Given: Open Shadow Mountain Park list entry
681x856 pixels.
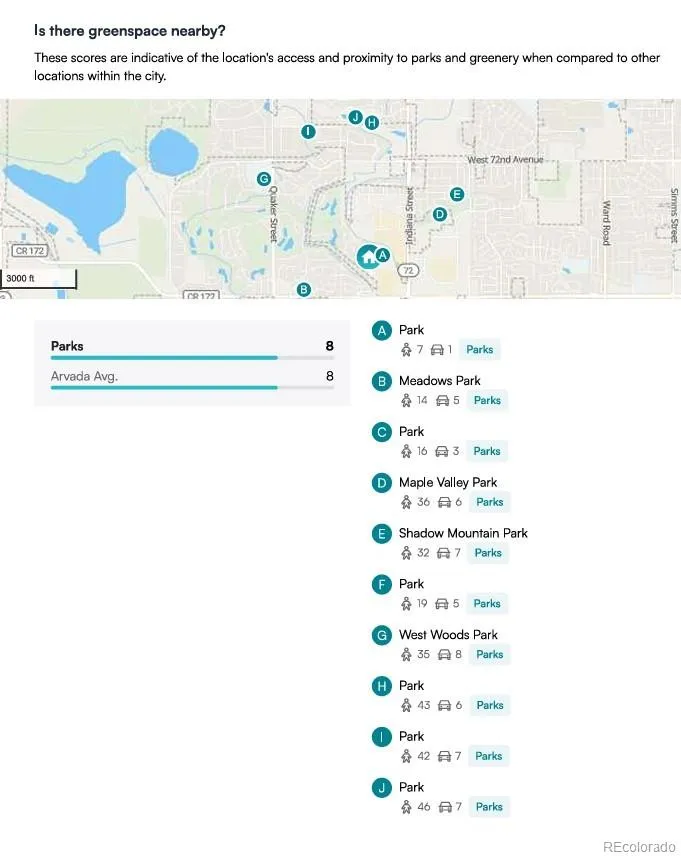Looking at the screenshot, I should tap(463, 533).
